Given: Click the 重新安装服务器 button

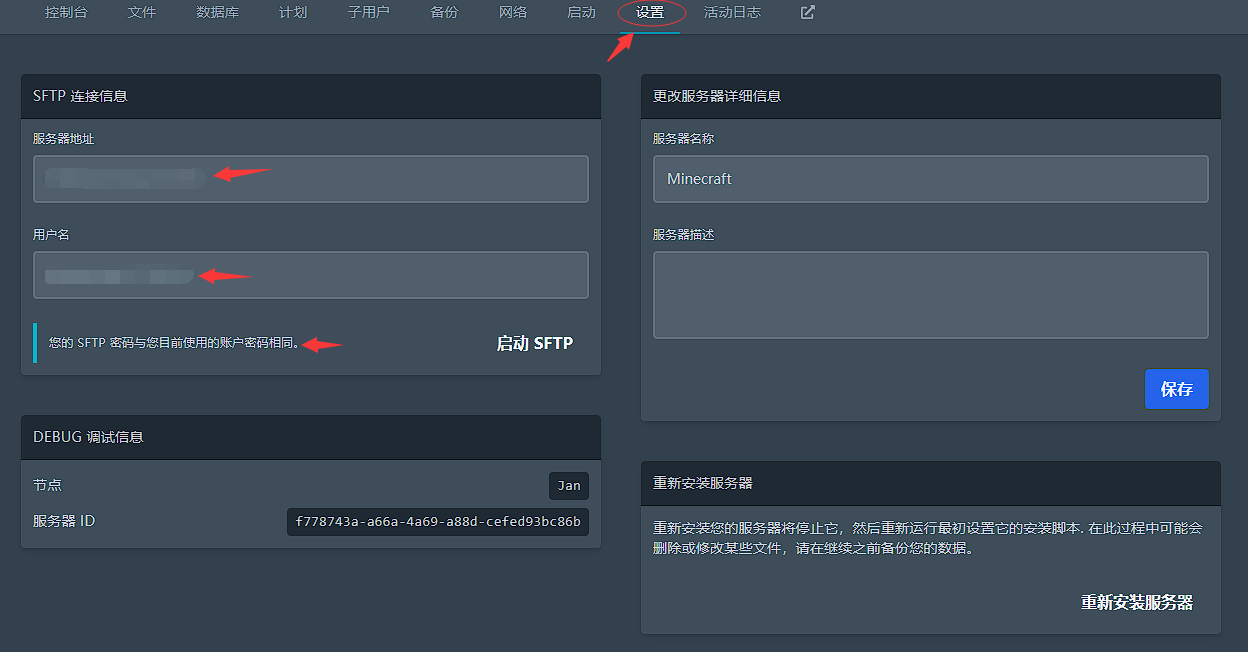Looking at the screenshot, I should (1137, 602).
